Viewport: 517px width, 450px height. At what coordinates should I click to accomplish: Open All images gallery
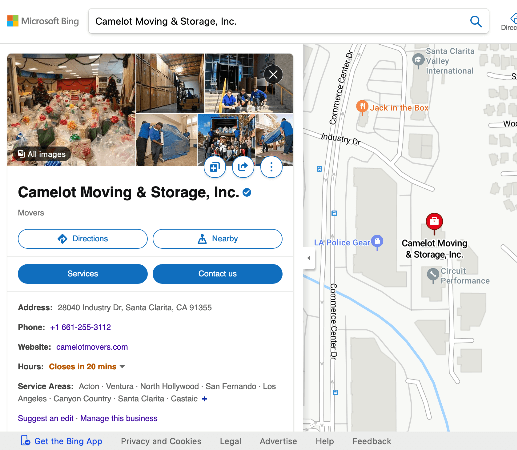click(42, 154)
